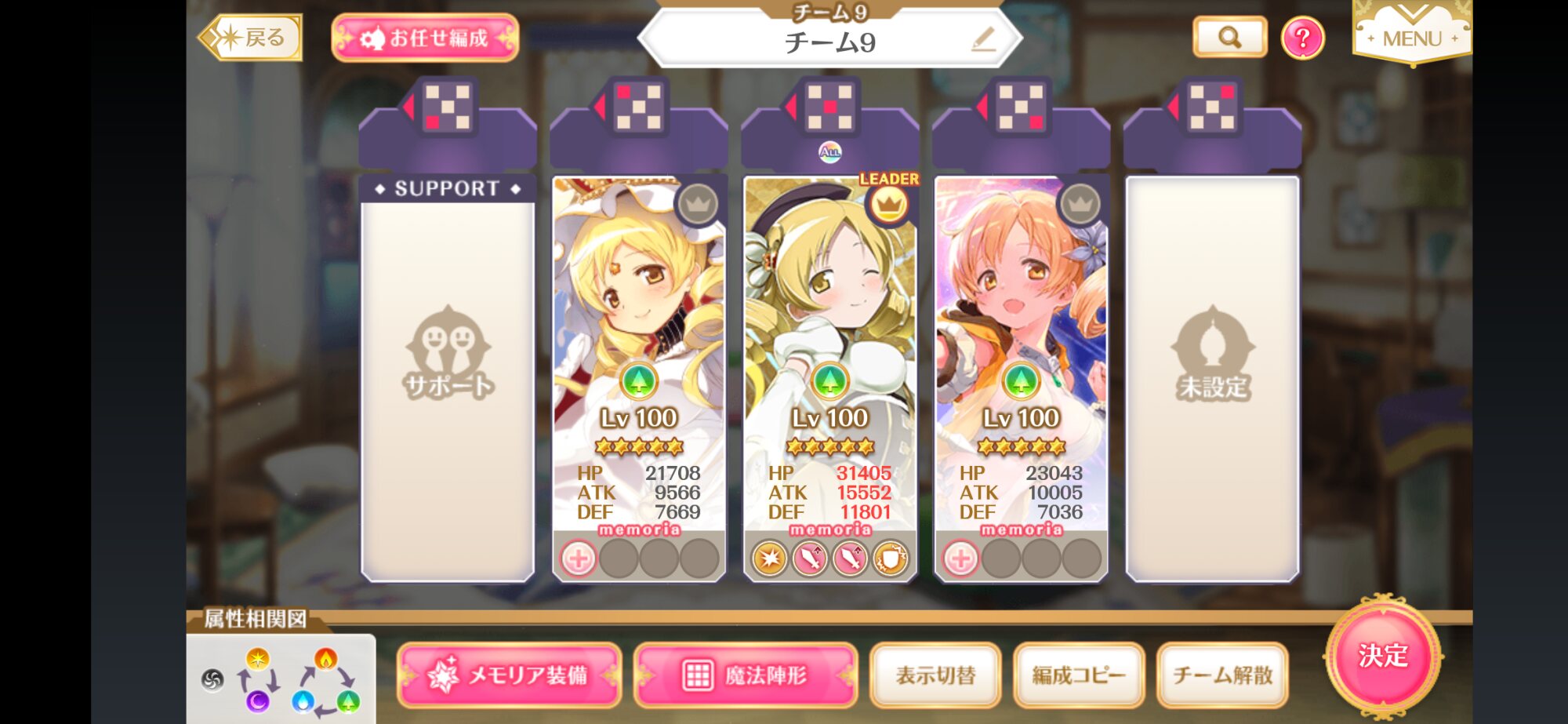Open the 魔法陣形 formation menu
Image resolution: width=1568 pixels, height=724 pixels.
(745, 675)
